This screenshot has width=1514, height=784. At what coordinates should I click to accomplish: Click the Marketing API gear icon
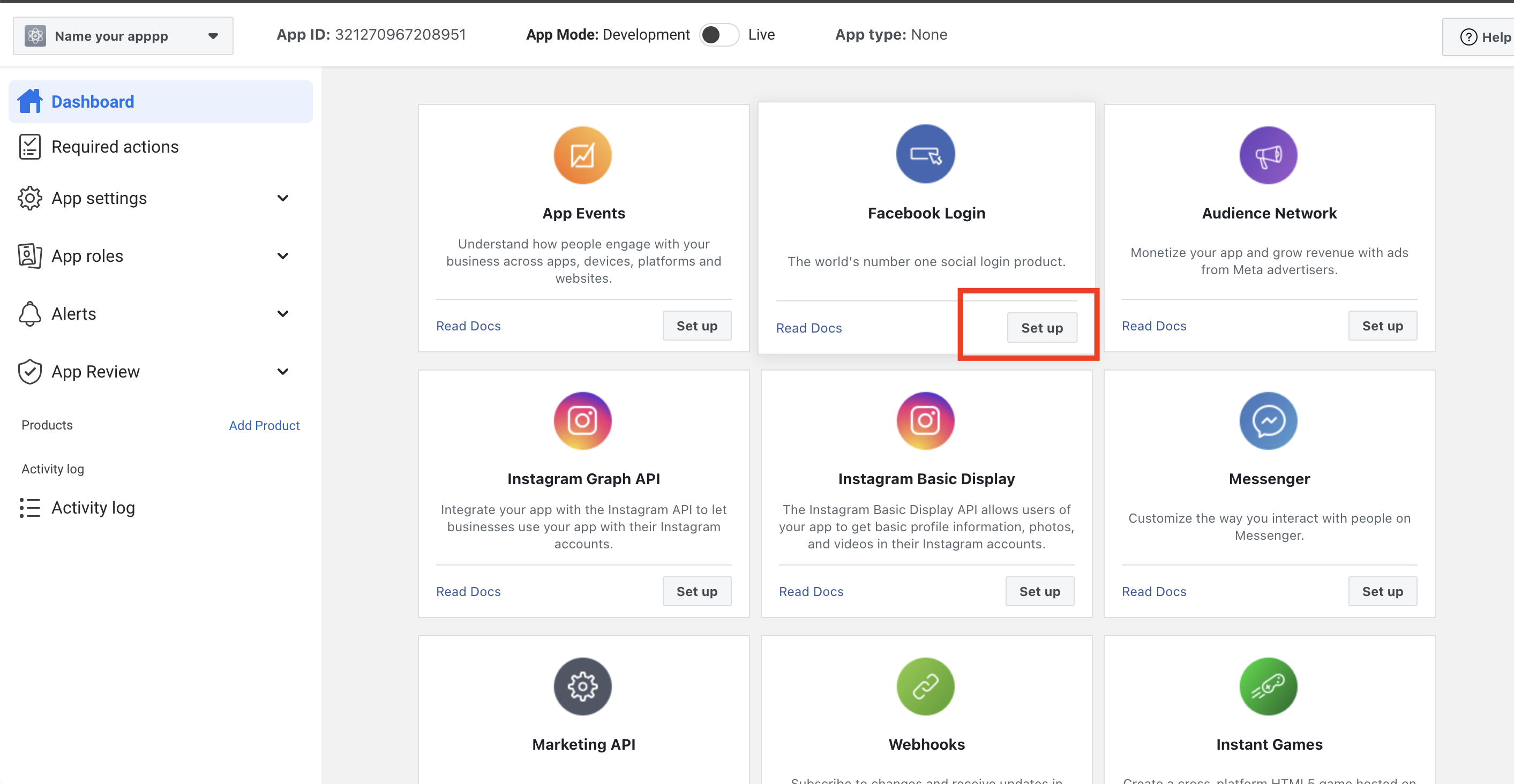coord(582,687)
